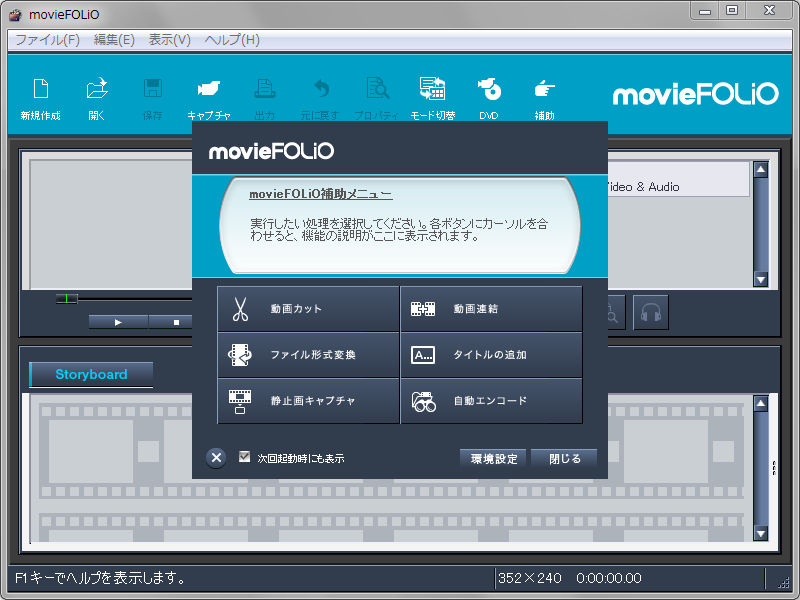
Task: Select 自動エンコード (auto encode) button
Action: [491, 401]
